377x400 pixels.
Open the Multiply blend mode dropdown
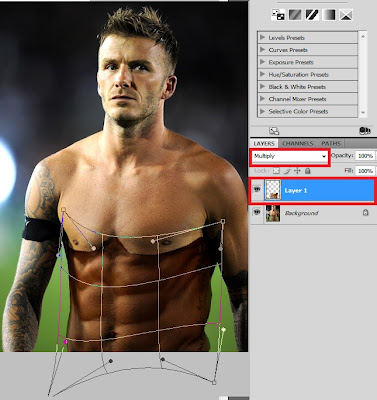click(290, 156)
